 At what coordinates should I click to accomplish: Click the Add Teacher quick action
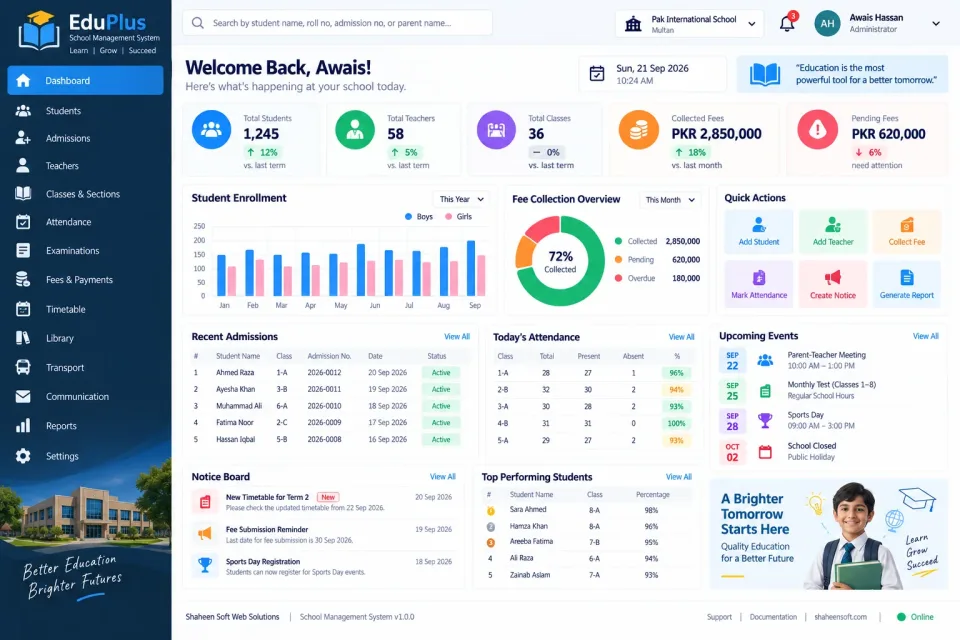pyautogui.click(x=833, y=232)
